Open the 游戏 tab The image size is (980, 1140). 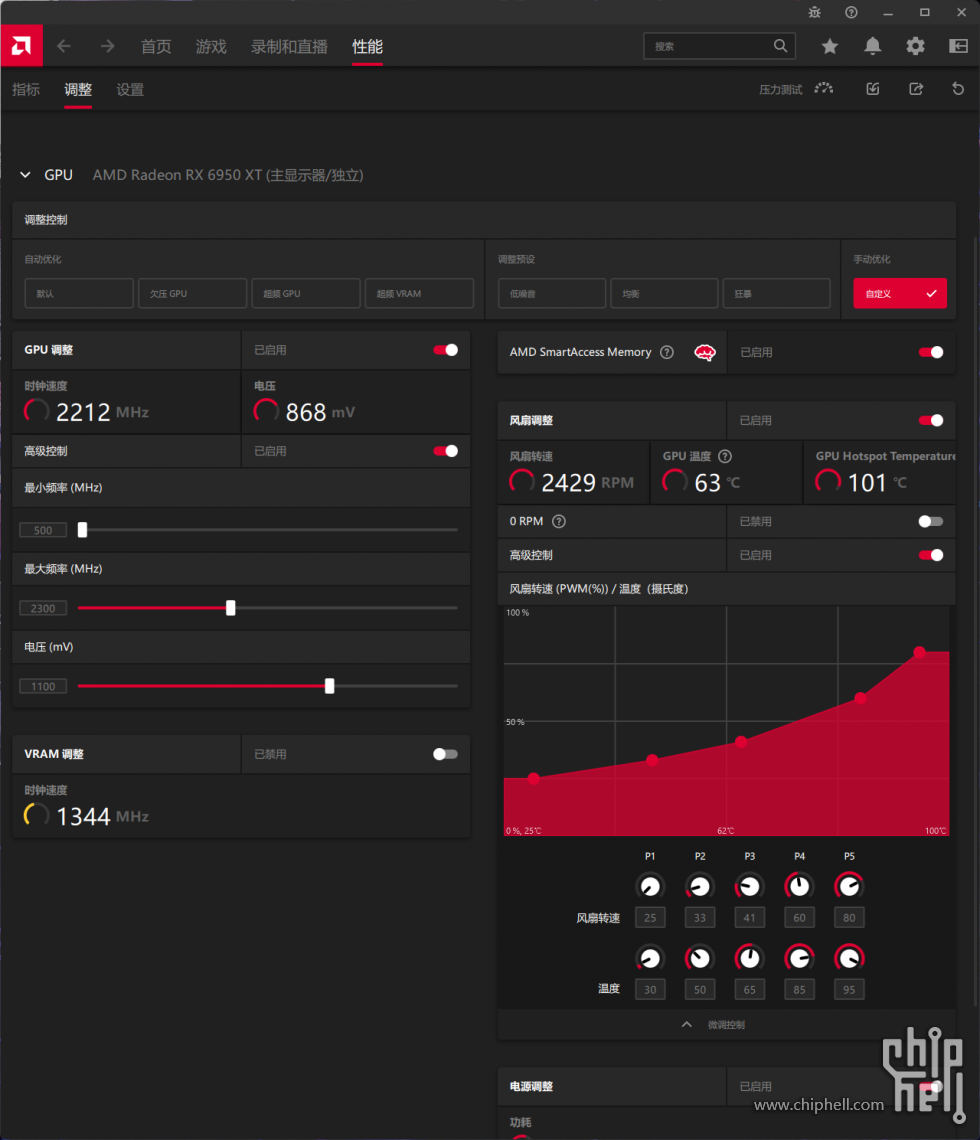(x=211, y=47)
